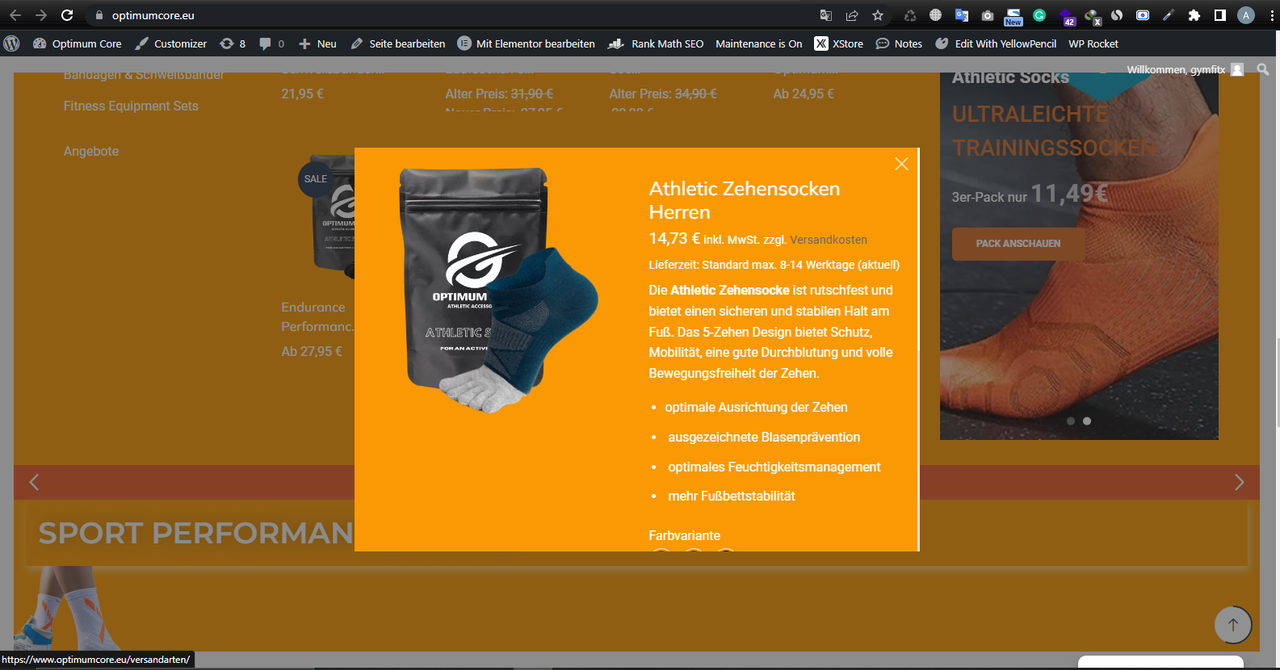Open the Share this page icon

point(852,15)
